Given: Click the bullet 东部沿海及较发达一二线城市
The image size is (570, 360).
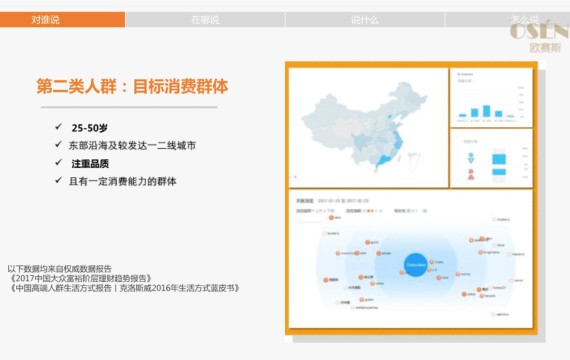Looking at the screenshot, I should pos(132,145).
